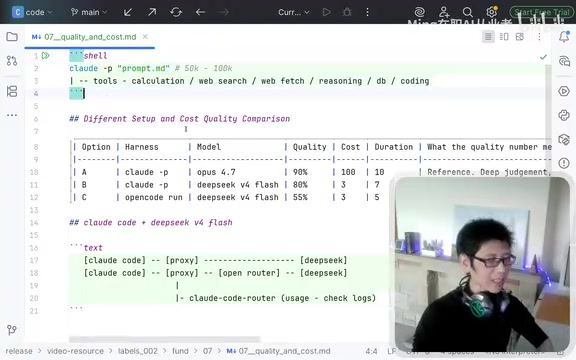Open the Project tool window folder icon
The width and height of the screenshot is (576, 360).
(12, 37)
